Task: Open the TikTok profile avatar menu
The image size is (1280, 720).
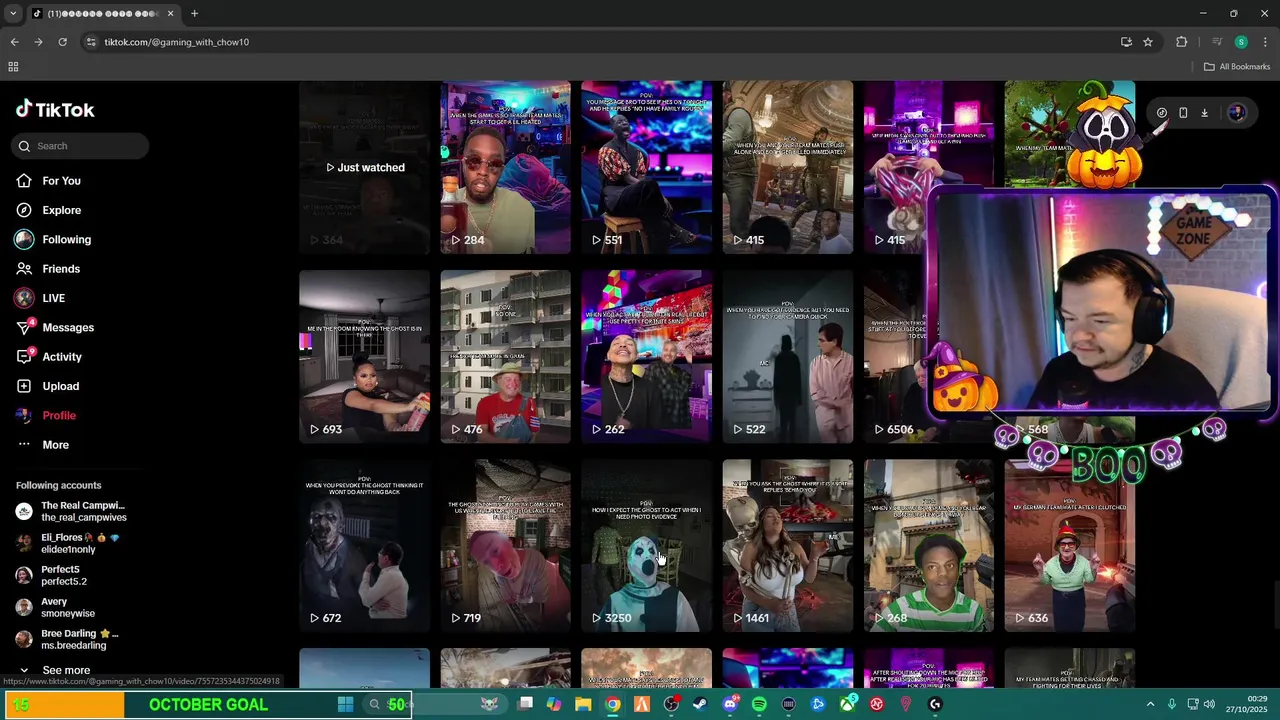Action: click(x=1237, y=113)
